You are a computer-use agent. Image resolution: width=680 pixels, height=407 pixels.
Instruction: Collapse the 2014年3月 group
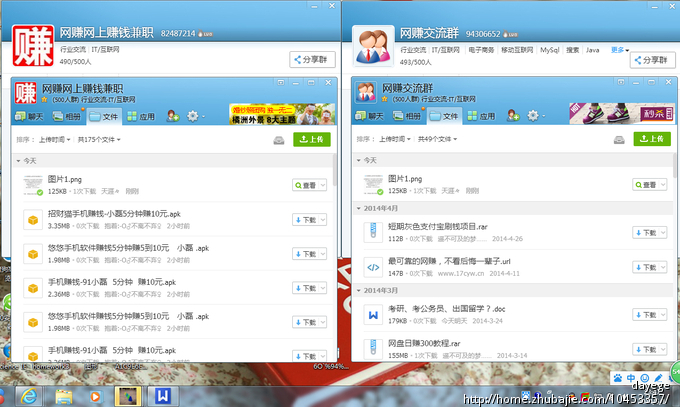tap(359, 290)
